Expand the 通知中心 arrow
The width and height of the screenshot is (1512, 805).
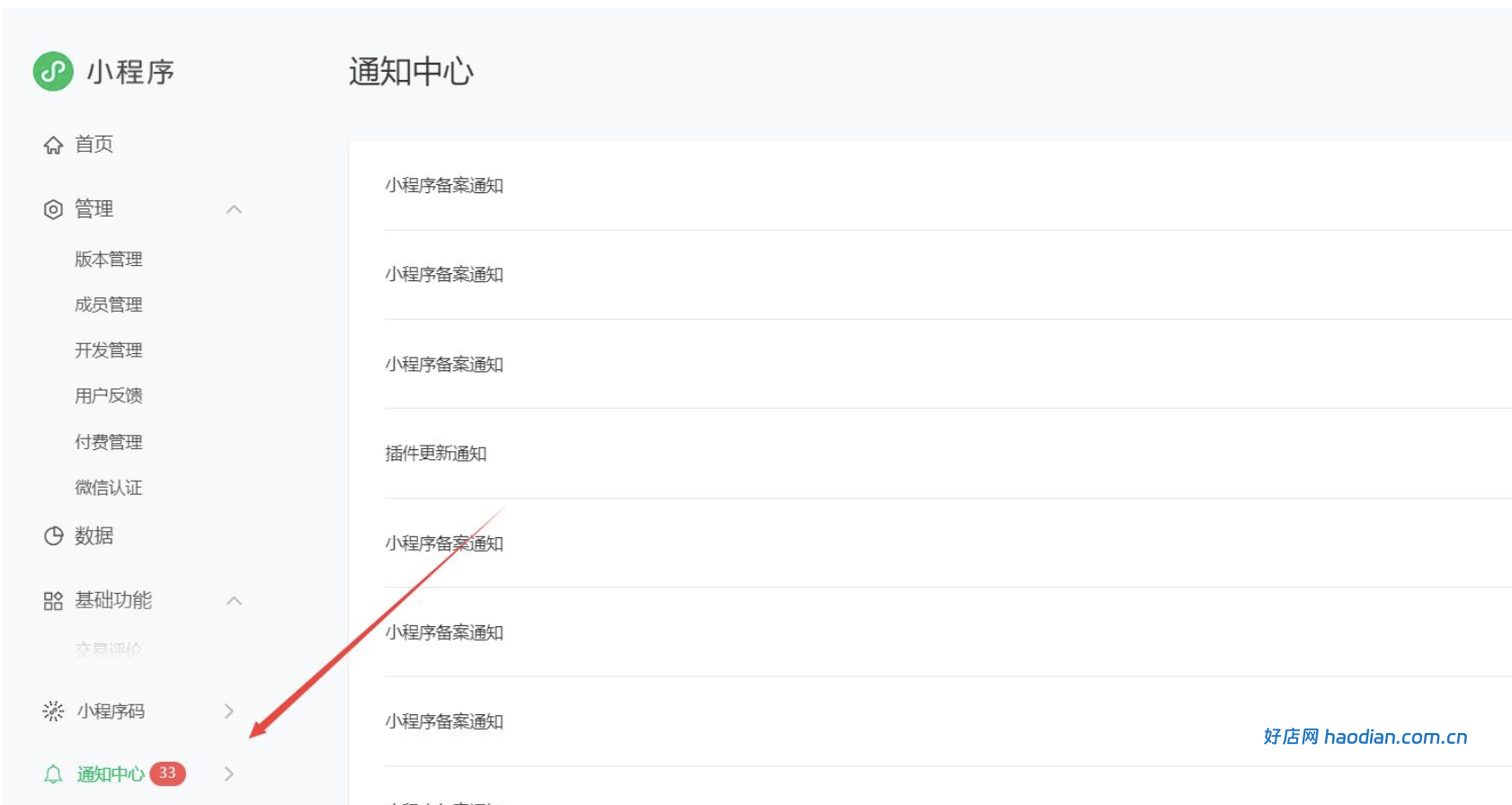point(229,774)
